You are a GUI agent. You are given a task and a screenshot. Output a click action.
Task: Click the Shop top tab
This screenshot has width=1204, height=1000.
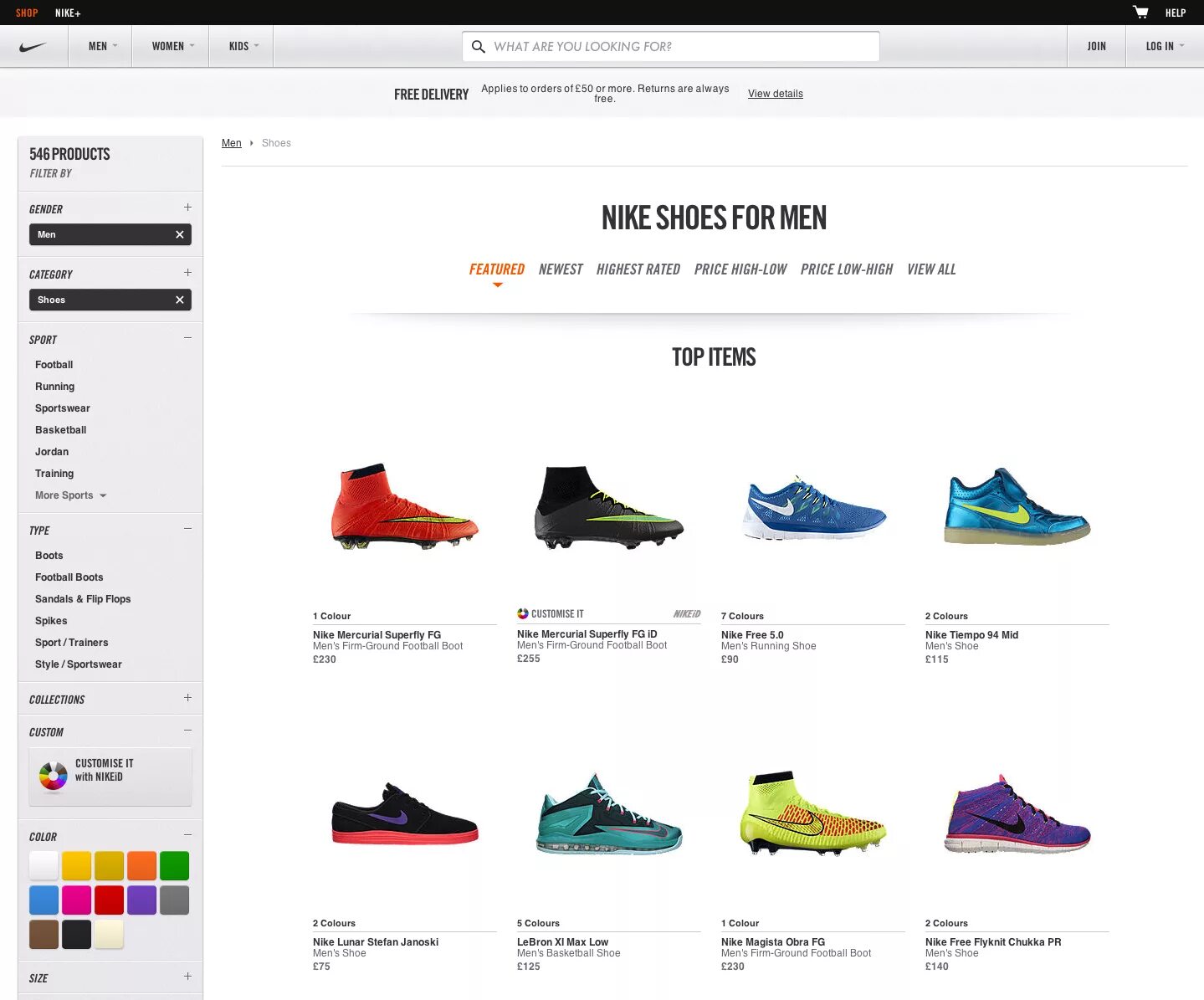click(x=27, y=13)
